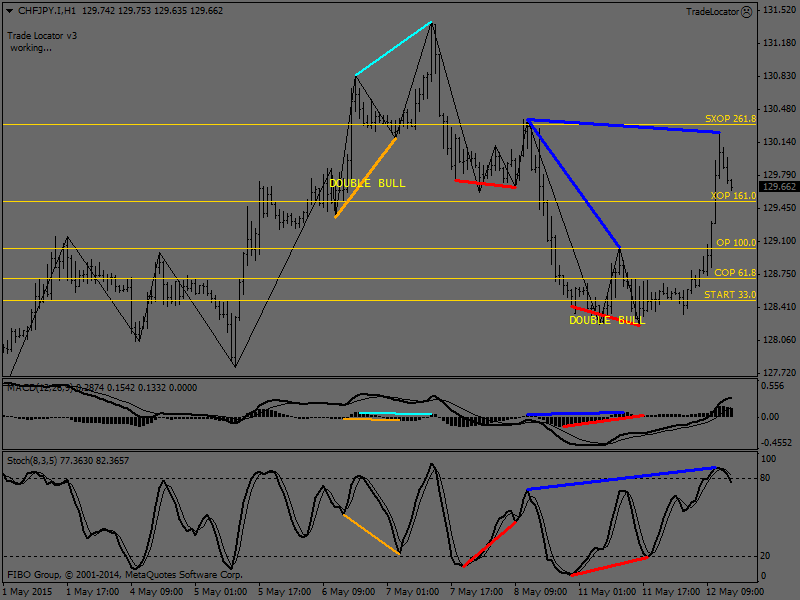Click the Trade Locator v3 status text
800x600 pixels.
pos(42,35)
